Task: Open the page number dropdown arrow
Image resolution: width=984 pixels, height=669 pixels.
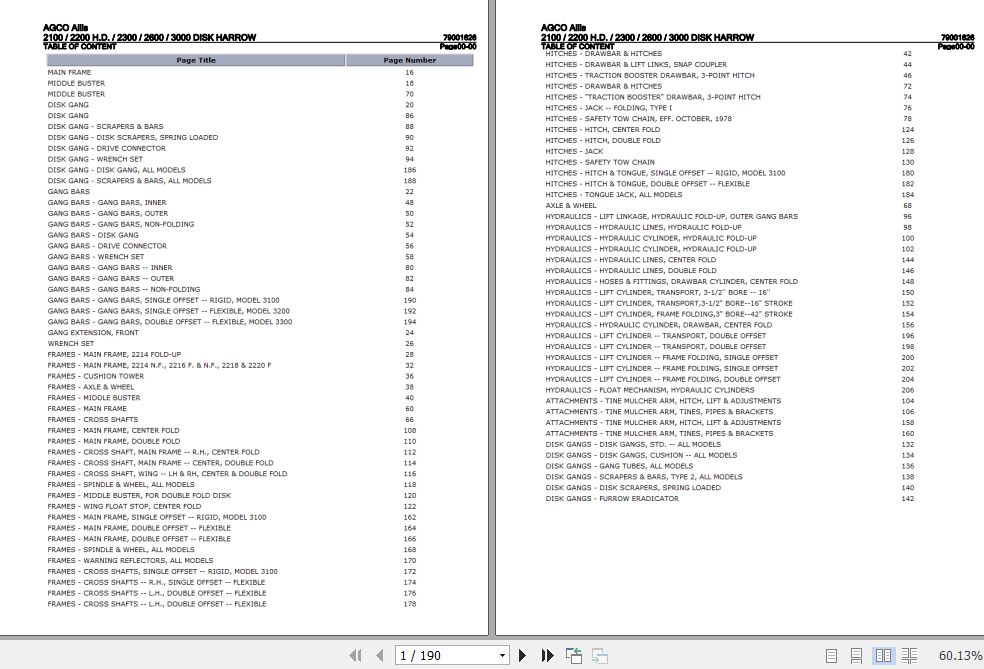Action: pos(502,656)
